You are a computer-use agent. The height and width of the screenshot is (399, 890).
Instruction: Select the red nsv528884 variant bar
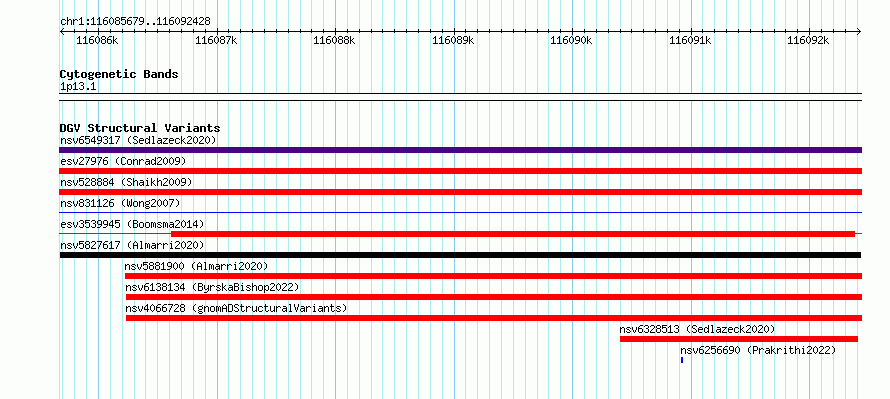[460, 192]
